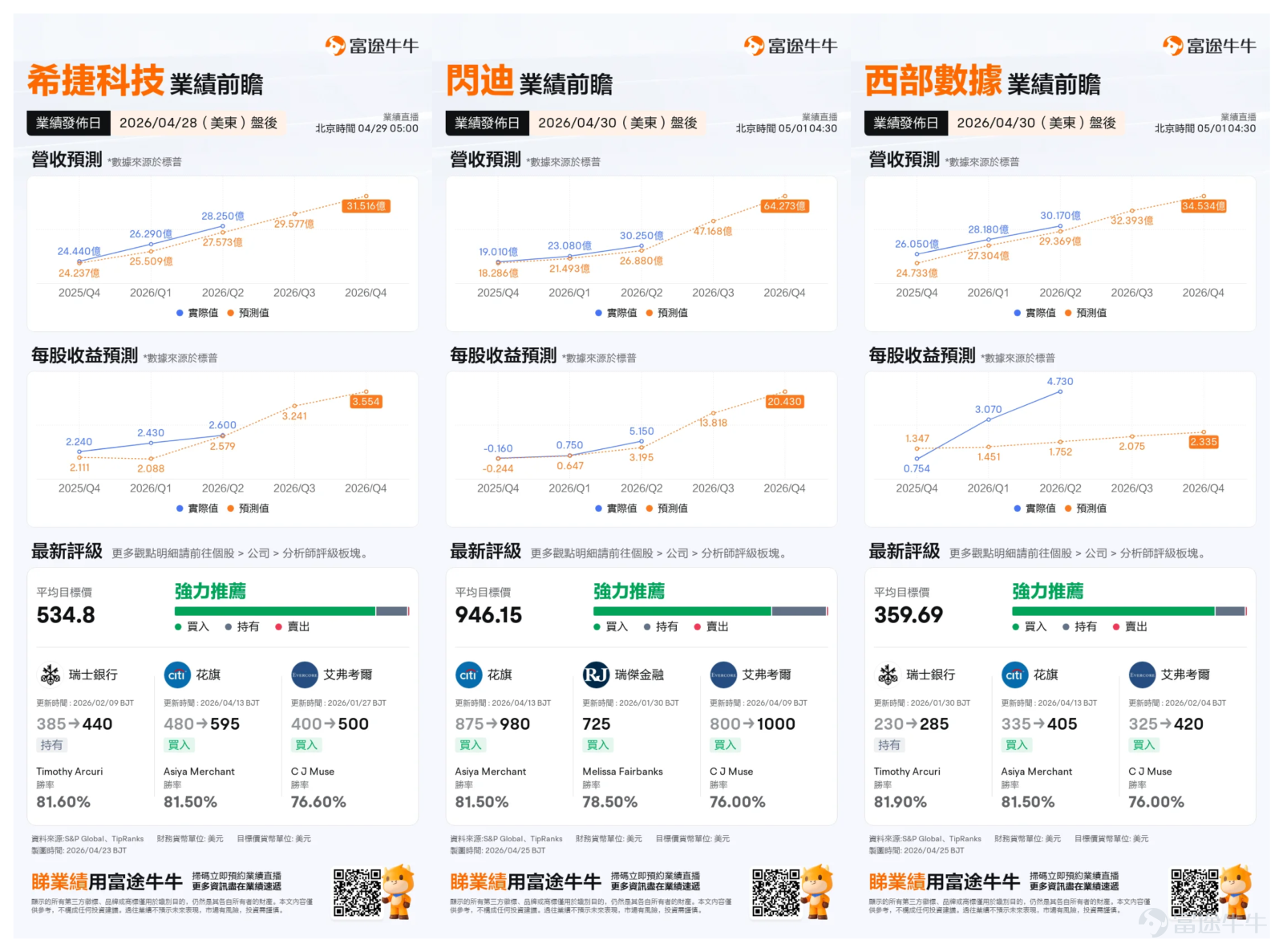The width and height of the screenshot is (1283, 952).
Task: Click the 花旗 citi icon in 西部數據 ratings
Action: (1014, 675)
